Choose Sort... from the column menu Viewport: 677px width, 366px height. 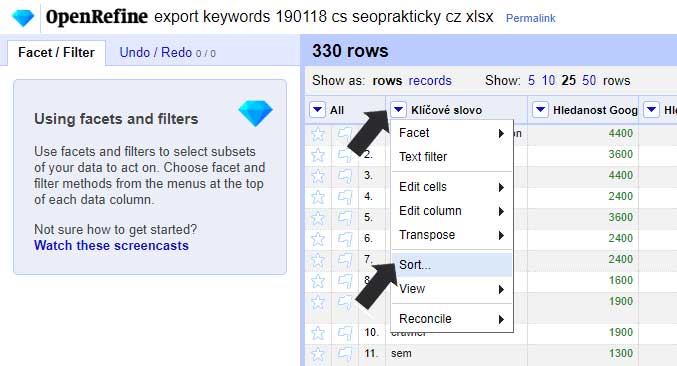pyautogui.click(x=452, y=265)
